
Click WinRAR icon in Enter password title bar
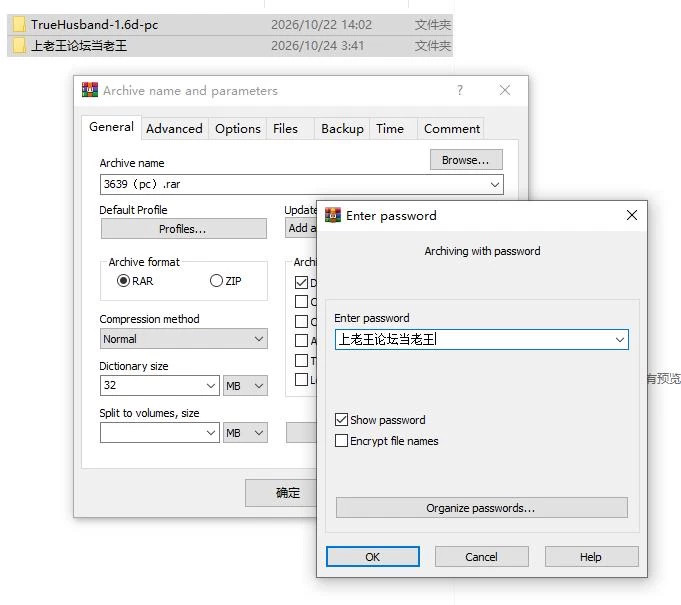point(333,215)
